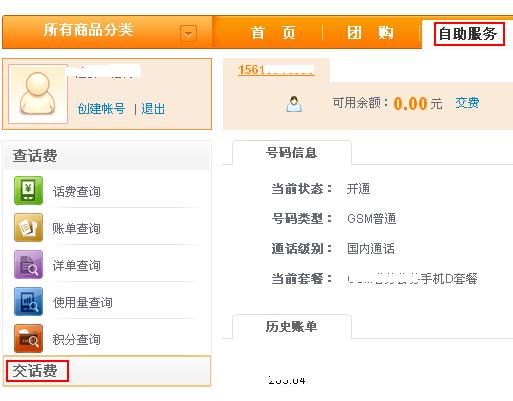Switch to the 历史账单 tab
Screen dimensions: 513x401
click(292, 326)
